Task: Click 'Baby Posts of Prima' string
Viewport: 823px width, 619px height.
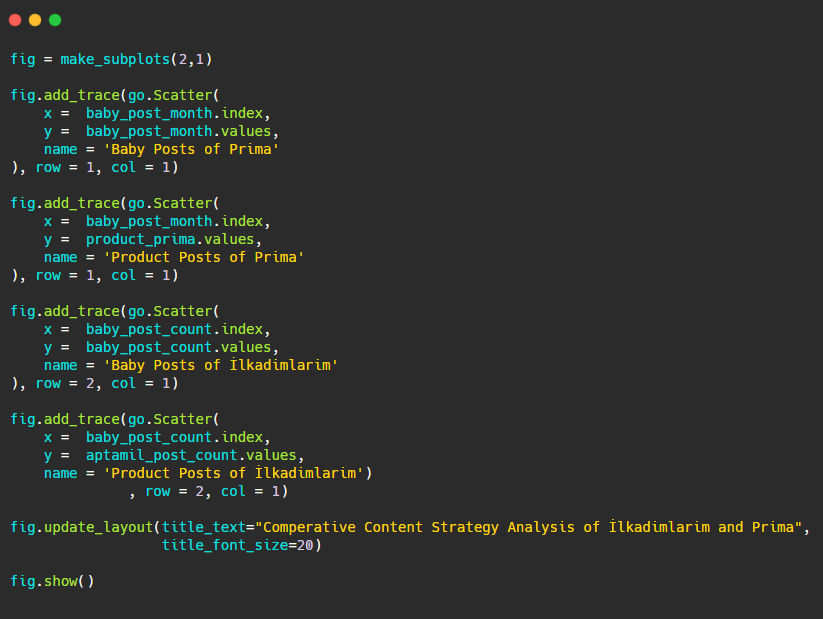Action: 191,149
